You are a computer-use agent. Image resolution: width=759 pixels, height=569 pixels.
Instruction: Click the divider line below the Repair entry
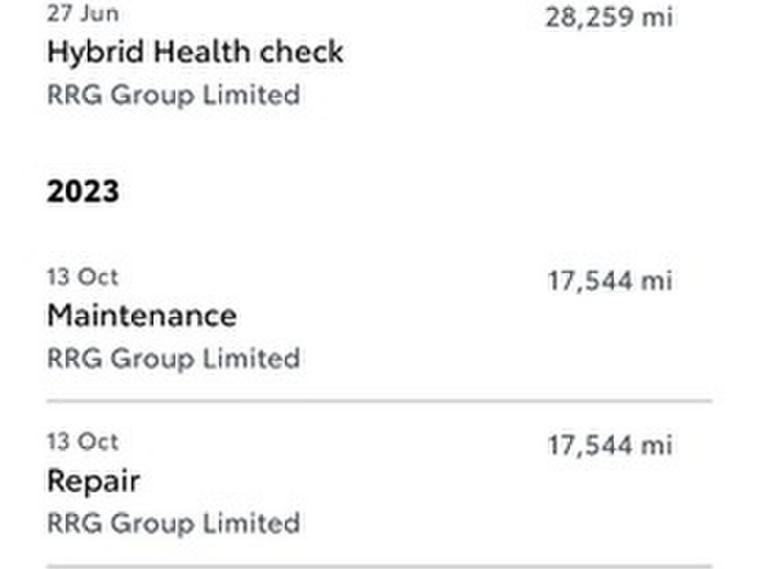379,565
